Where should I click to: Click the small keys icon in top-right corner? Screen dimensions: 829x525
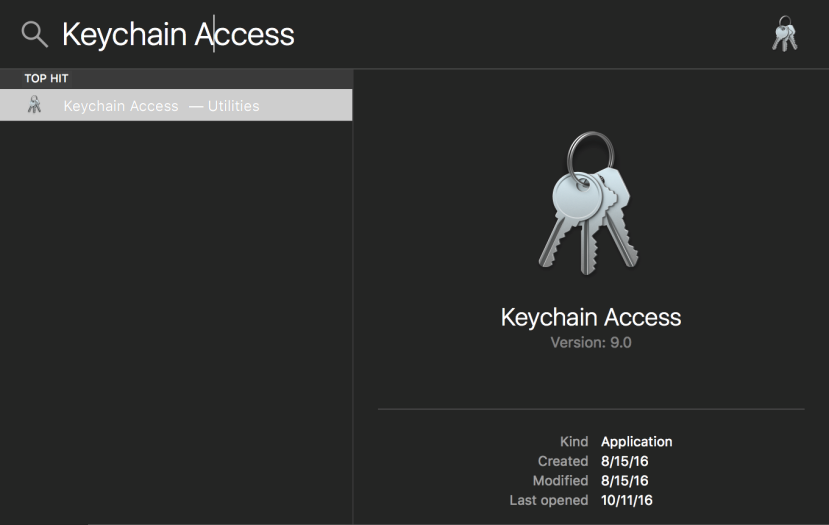tap(785, 34)
